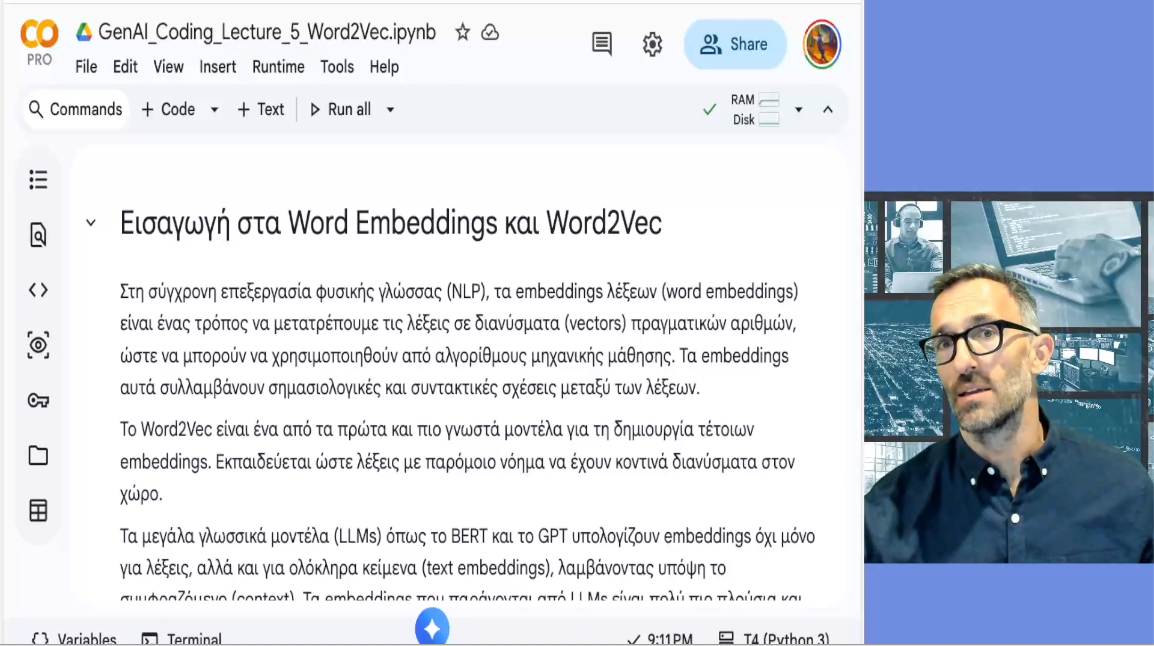
Task: Open the Code insert dropdown arrow
Action: (214, 110)
